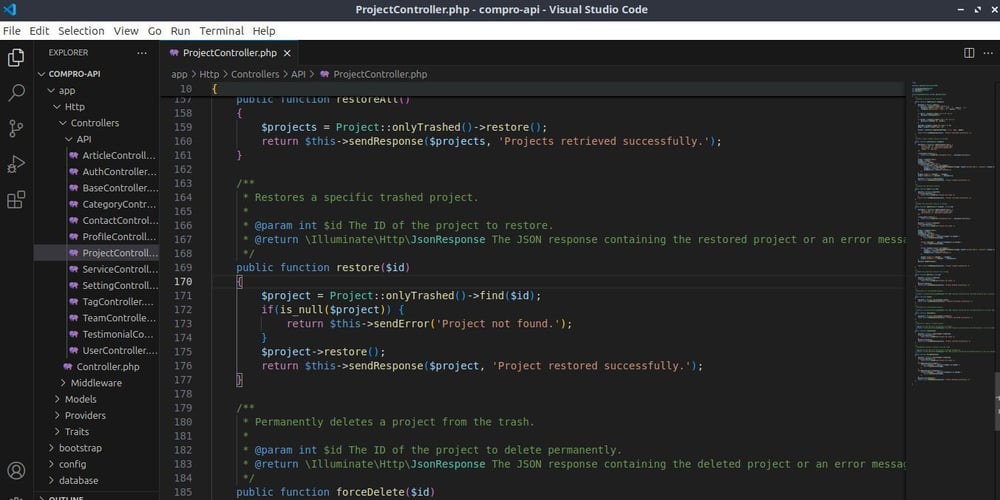
Task: Click the PHP icon beside ArticleController
Action: 74,156
